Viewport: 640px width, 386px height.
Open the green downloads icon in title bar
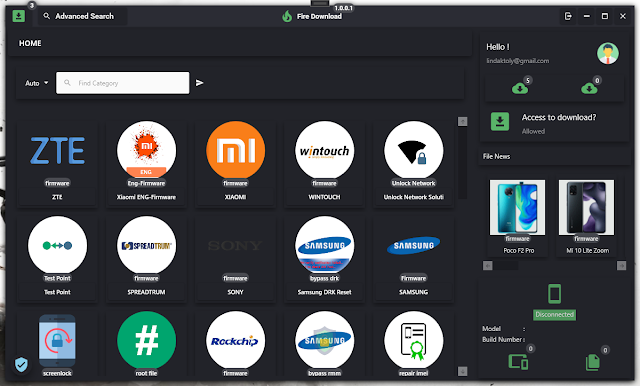click(x=18, y=16)
